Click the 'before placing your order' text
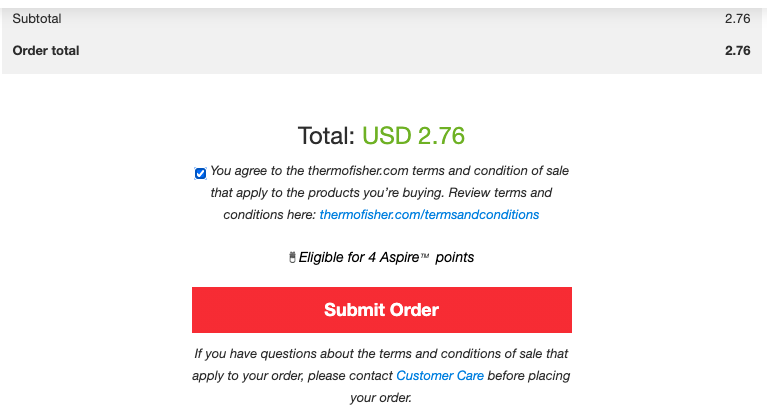This screenshot has height=408, width=767. pos(460,386)
